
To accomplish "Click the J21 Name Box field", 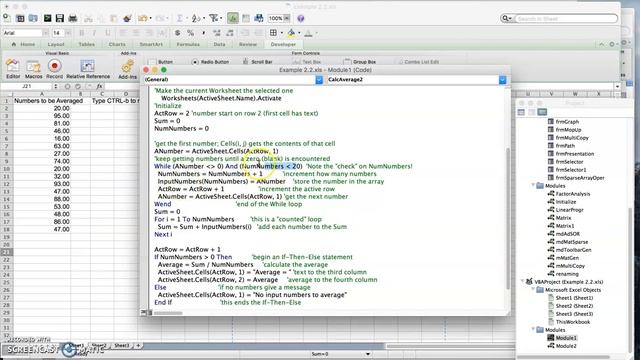I will pos(27,87).
